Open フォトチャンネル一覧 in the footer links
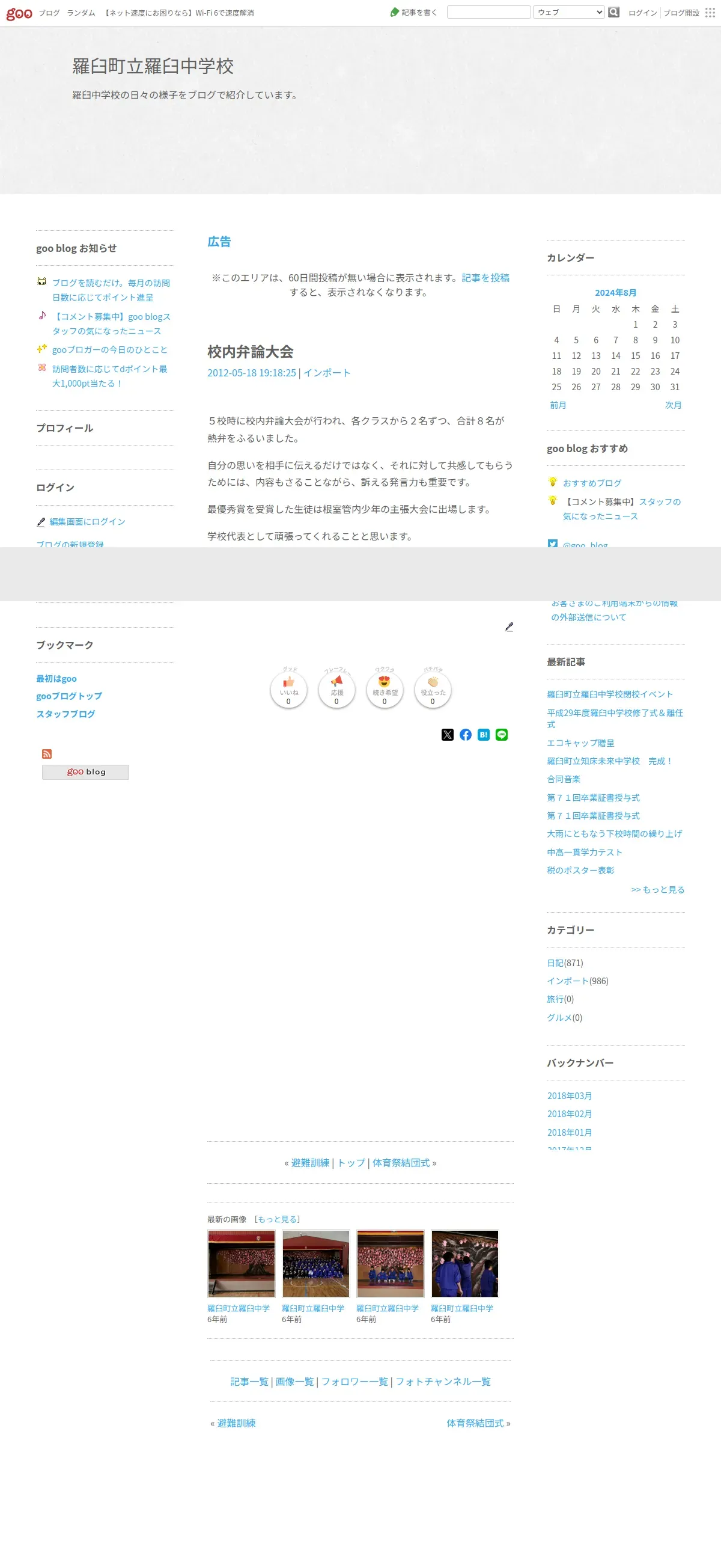Image resolution: width=721 pixels, height=1568 pixels. [x=443, y=1382]
